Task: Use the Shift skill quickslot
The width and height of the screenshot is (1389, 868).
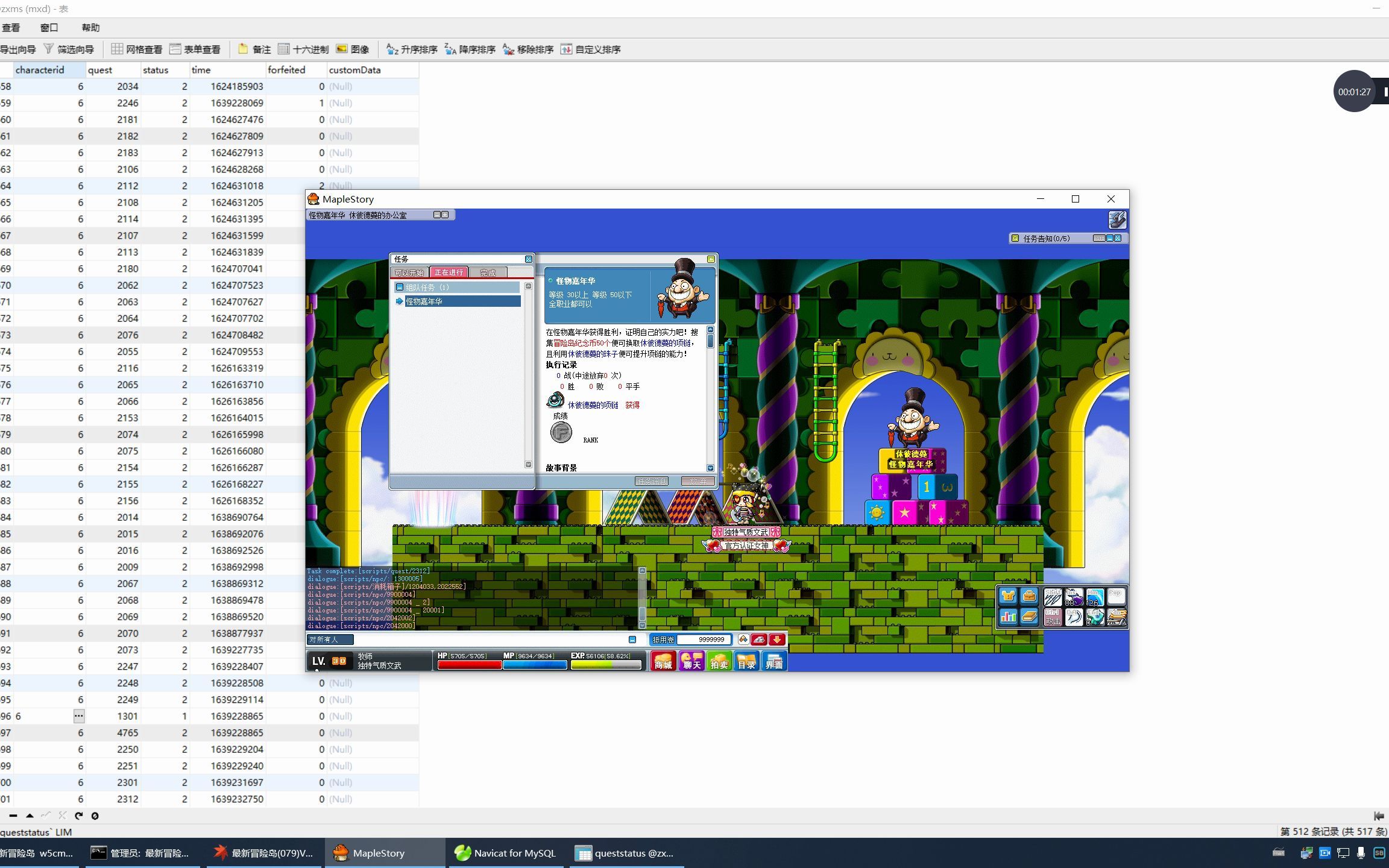Action: click(1053, 596)
